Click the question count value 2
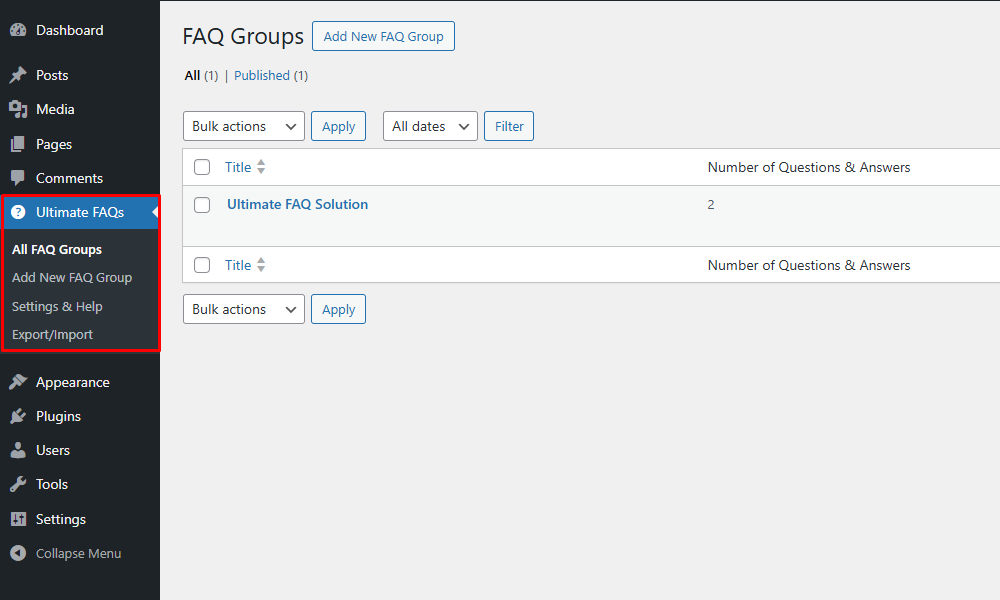Screen dimensions: 1000x600 710,205
